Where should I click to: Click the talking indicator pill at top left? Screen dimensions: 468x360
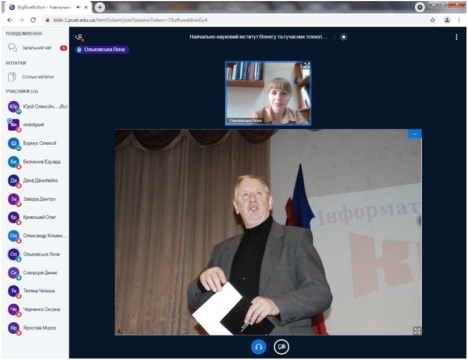102,49
